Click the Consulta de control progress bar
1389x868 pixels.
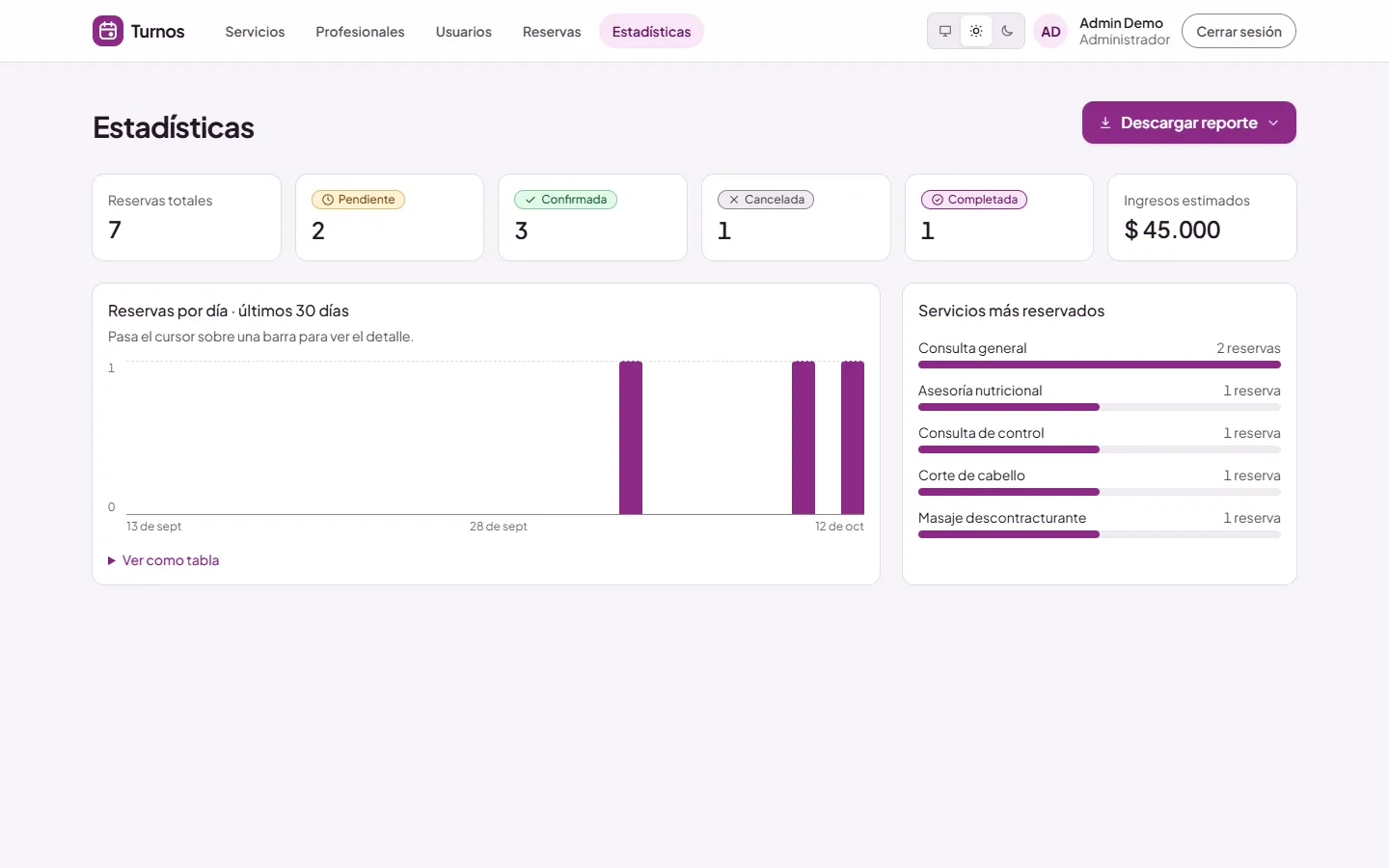(1100, 449)
